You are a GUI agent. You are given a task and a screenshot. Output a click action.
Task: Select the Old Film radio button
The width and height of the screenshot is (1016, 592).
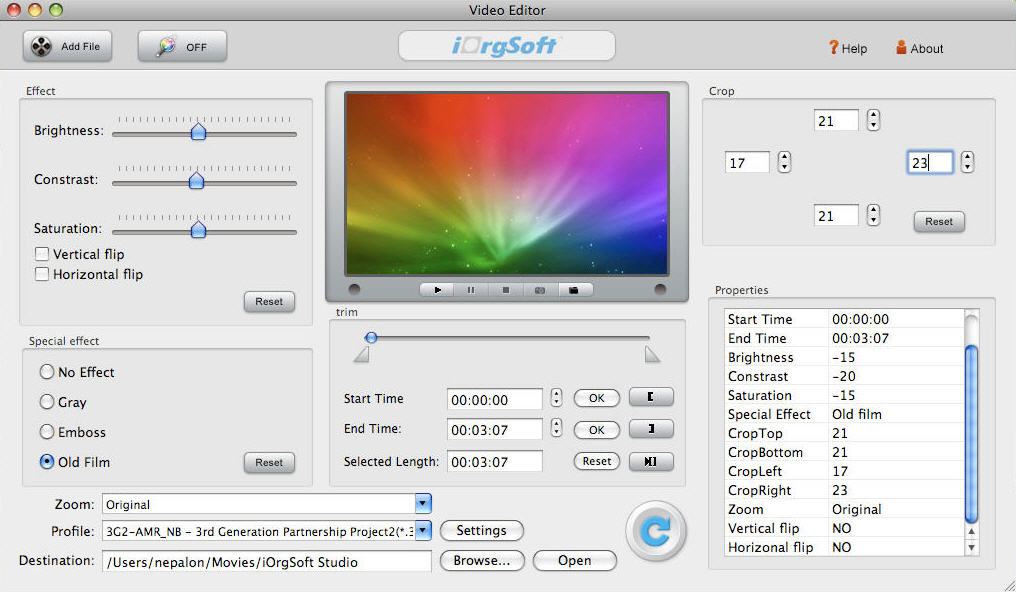pyautogui.click(x=47, y=462)
